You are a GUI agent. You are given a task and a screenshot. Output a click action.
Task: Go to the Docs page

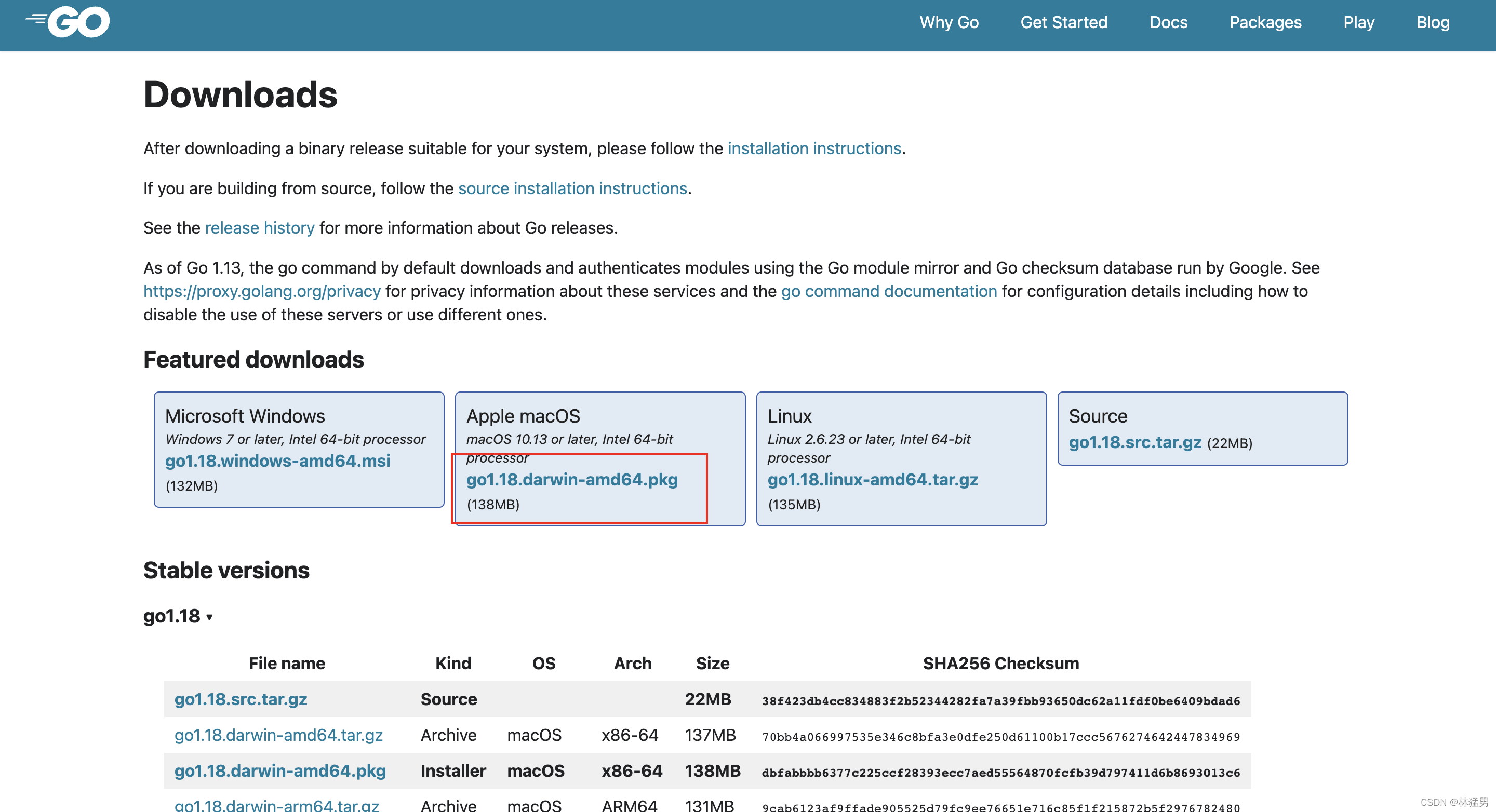(x=1168, y=23)
